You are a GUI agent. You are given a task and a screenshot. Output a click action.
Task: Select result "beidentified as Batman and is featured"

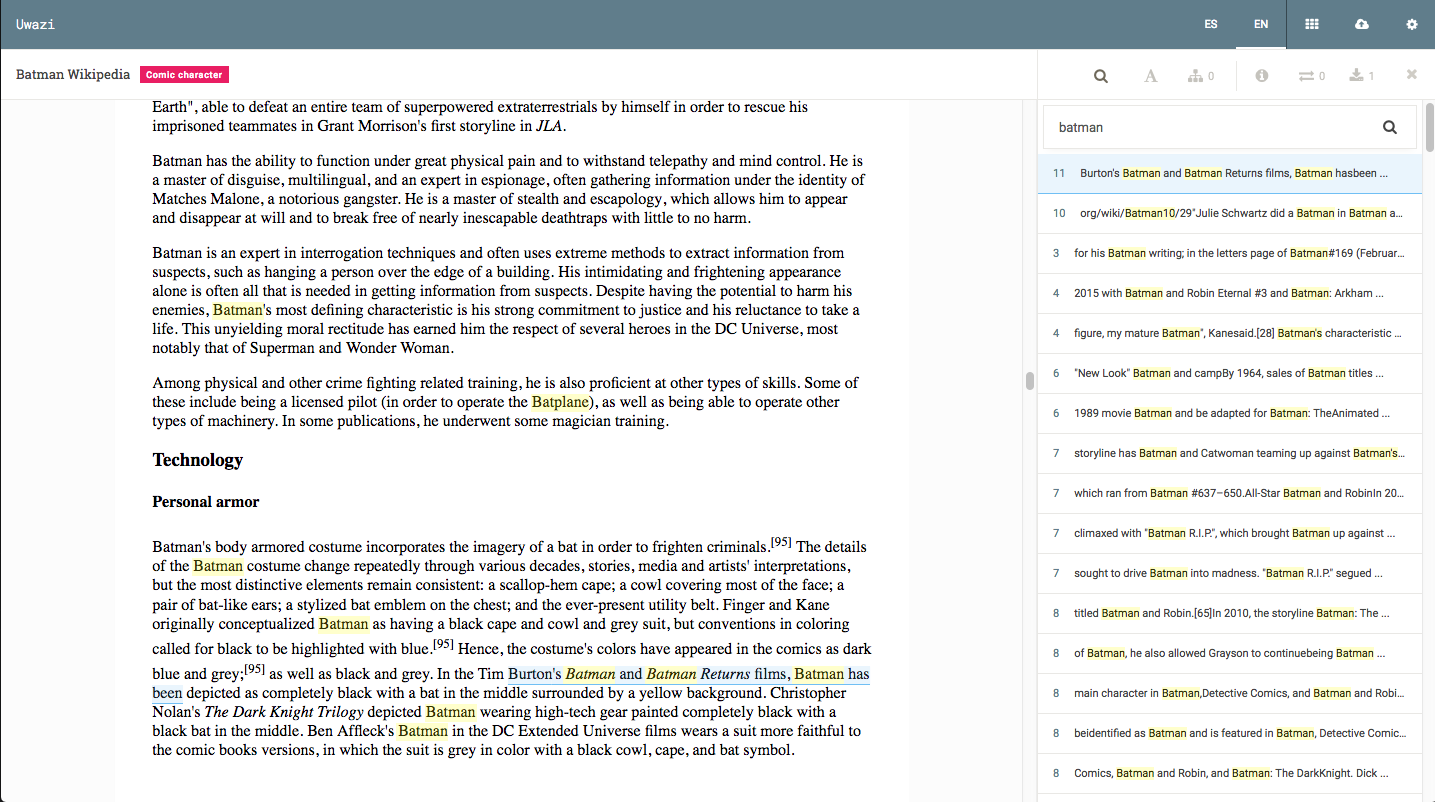[1230, 733]
